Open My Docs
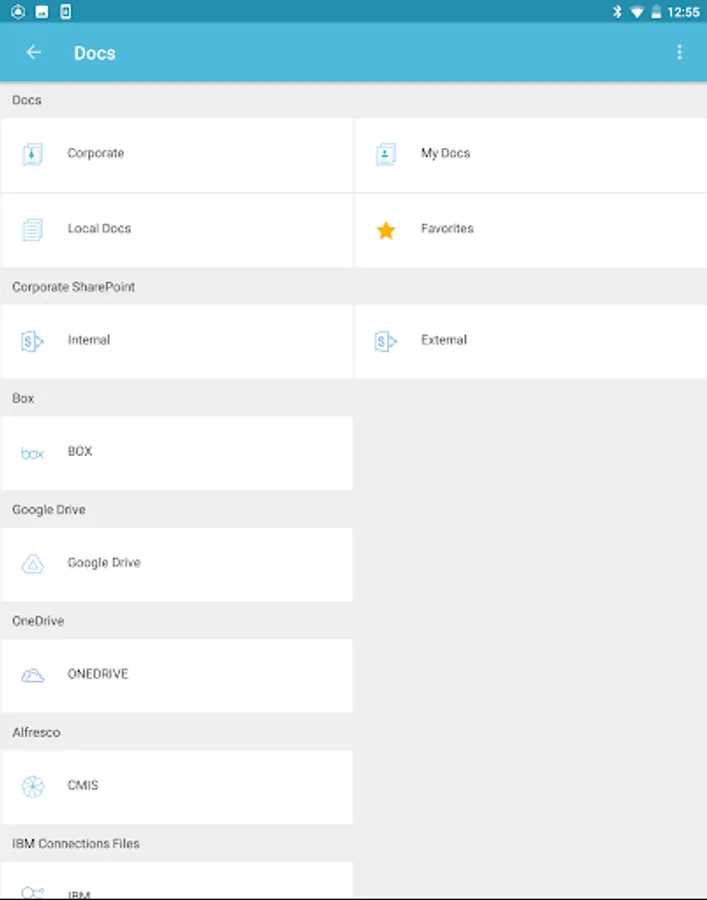Viewport: 707px width, 900px height. coord(530,155)
